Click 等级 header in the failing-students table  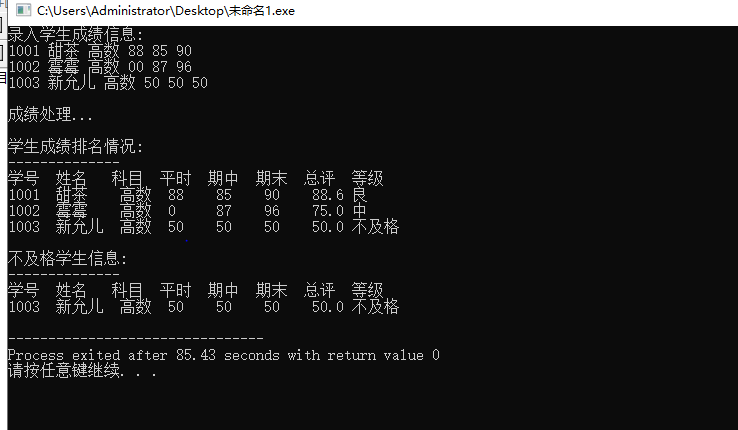pos(367,290)
